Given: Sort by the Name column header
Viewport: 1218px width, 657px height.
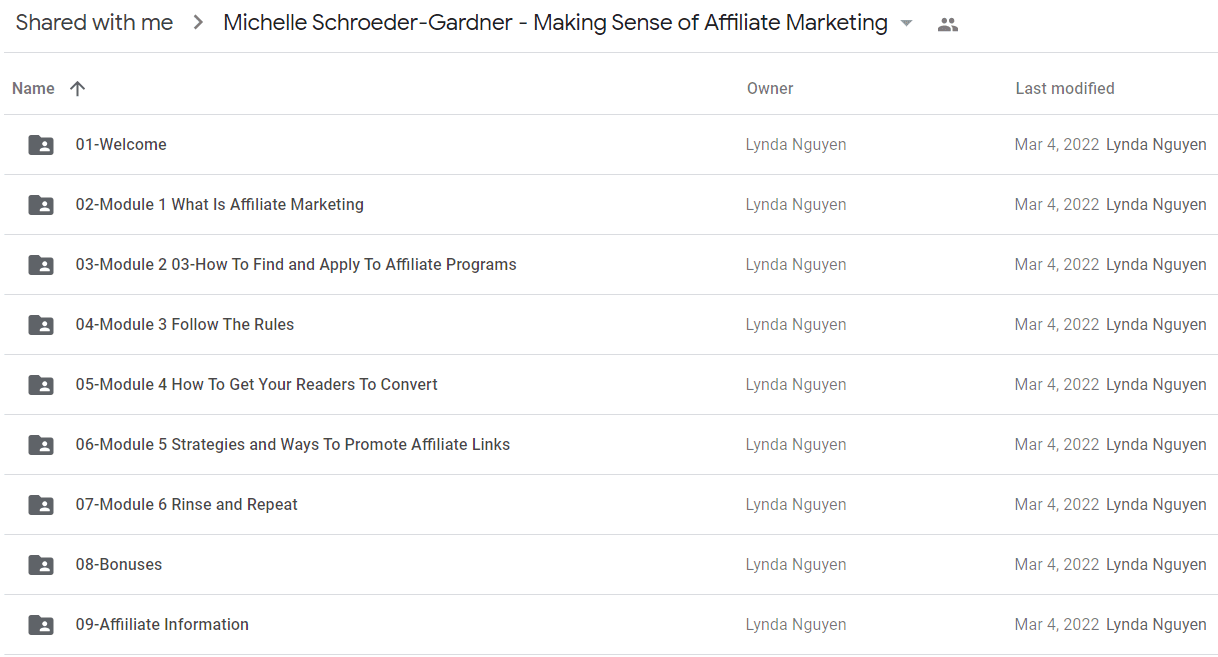Looking at the screenshot, I should click(x=33, y=88).
